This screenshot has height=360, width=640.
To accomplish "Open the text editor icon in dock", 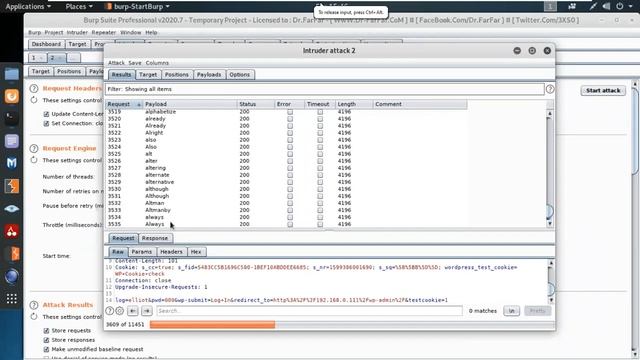I will 11,141.
